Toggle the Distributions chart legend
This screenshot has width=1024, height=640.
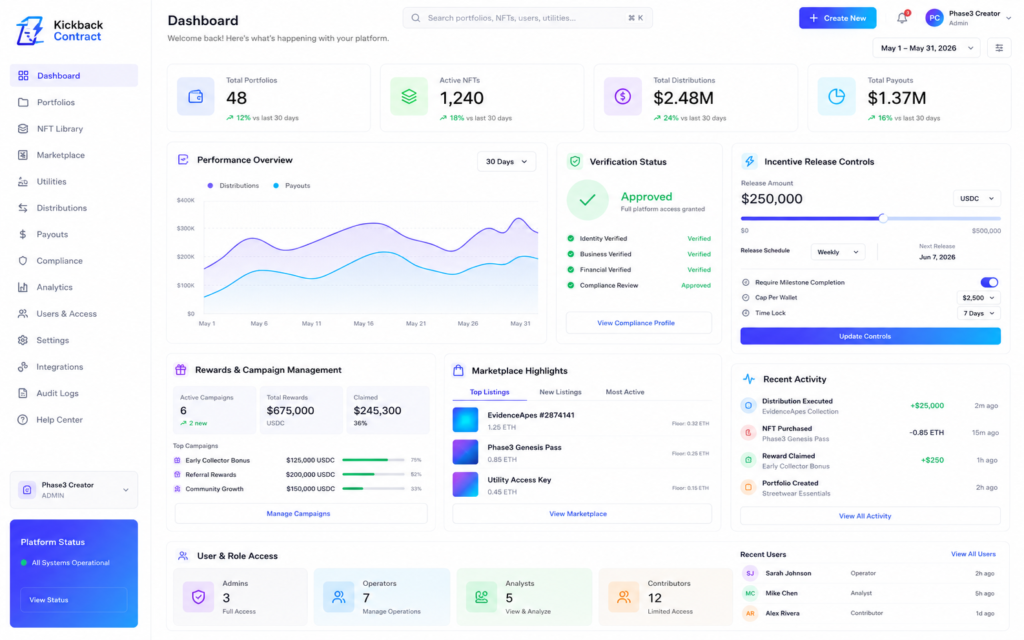pos(233,185)
